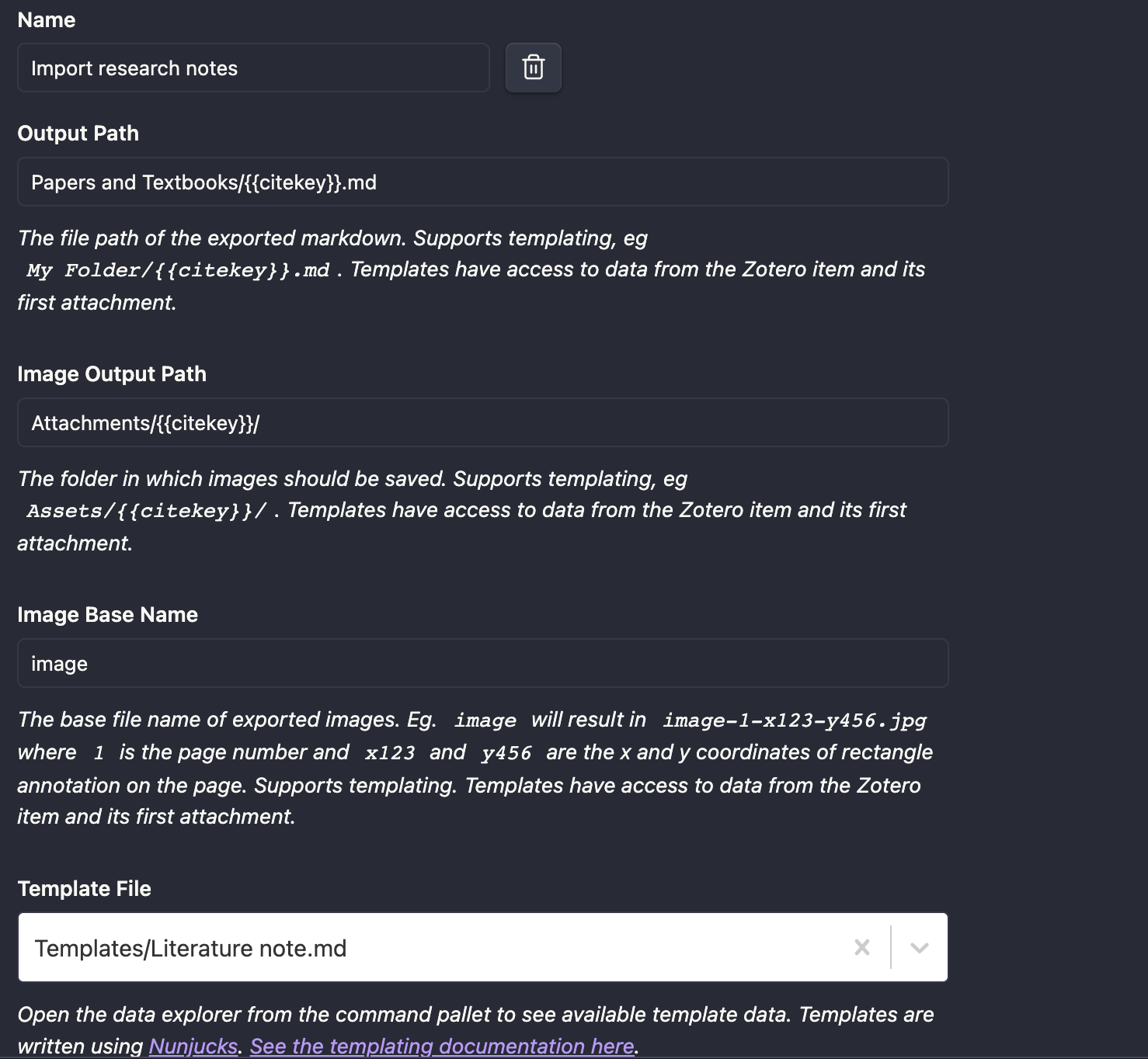Click the text 'Import research notes'
Viewport: 1148px width, 1059px height.
click(134, 68)
